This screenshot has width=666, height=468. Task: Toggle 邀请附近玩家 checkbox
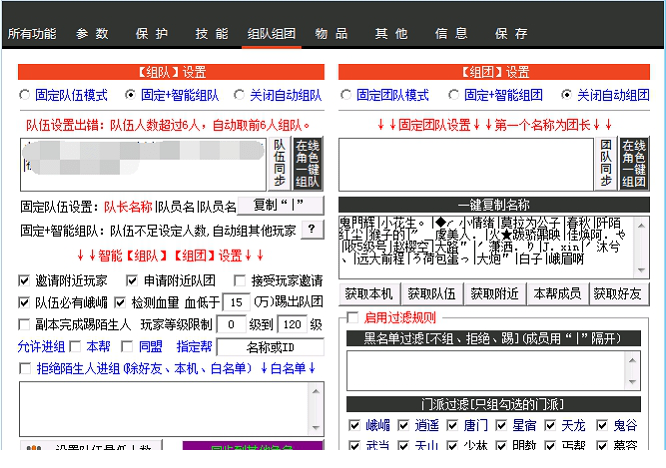pos(24,280)
